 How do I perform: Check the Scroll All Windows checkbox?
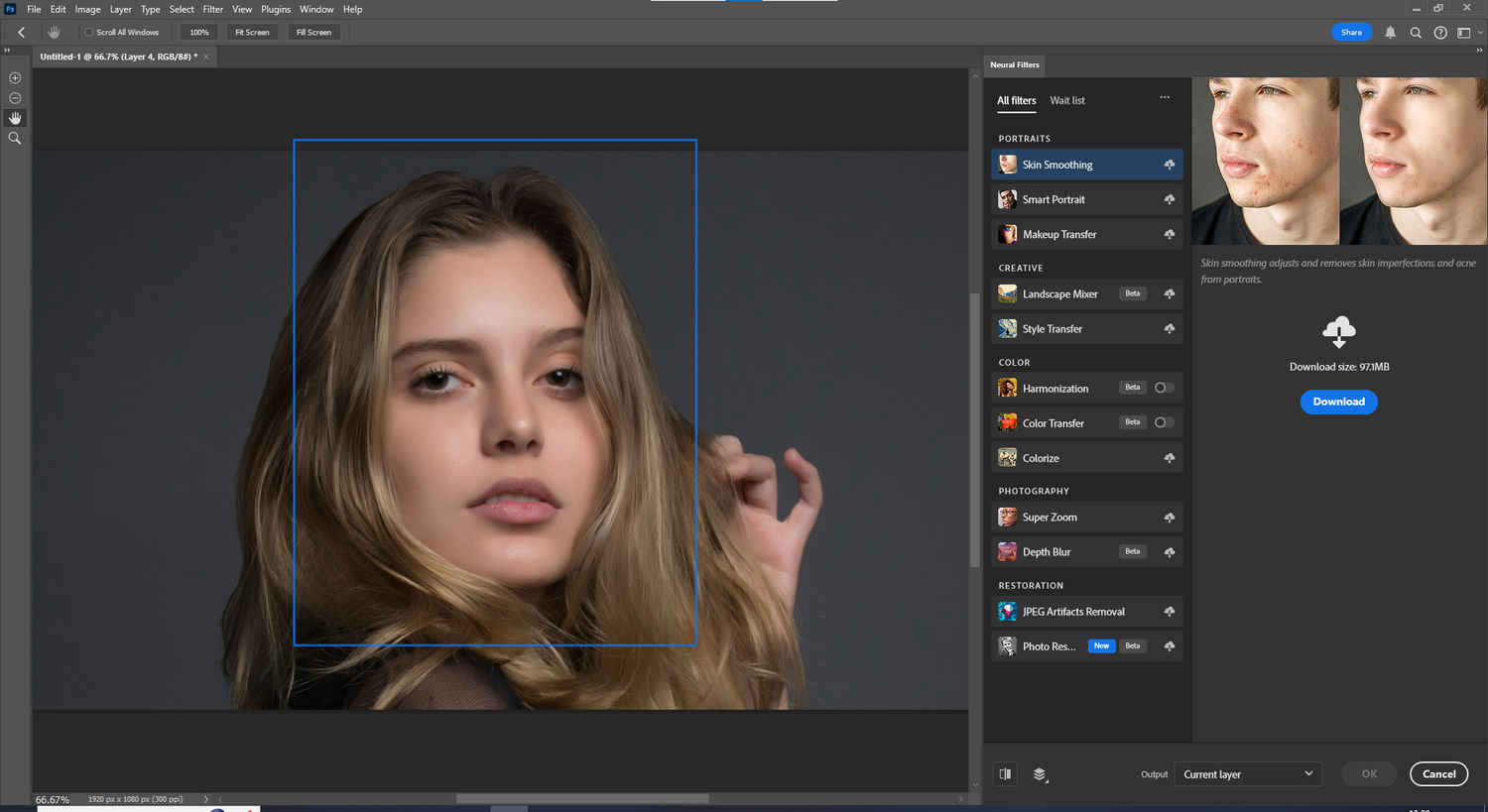pyautogui.click(x=88, y=33)
